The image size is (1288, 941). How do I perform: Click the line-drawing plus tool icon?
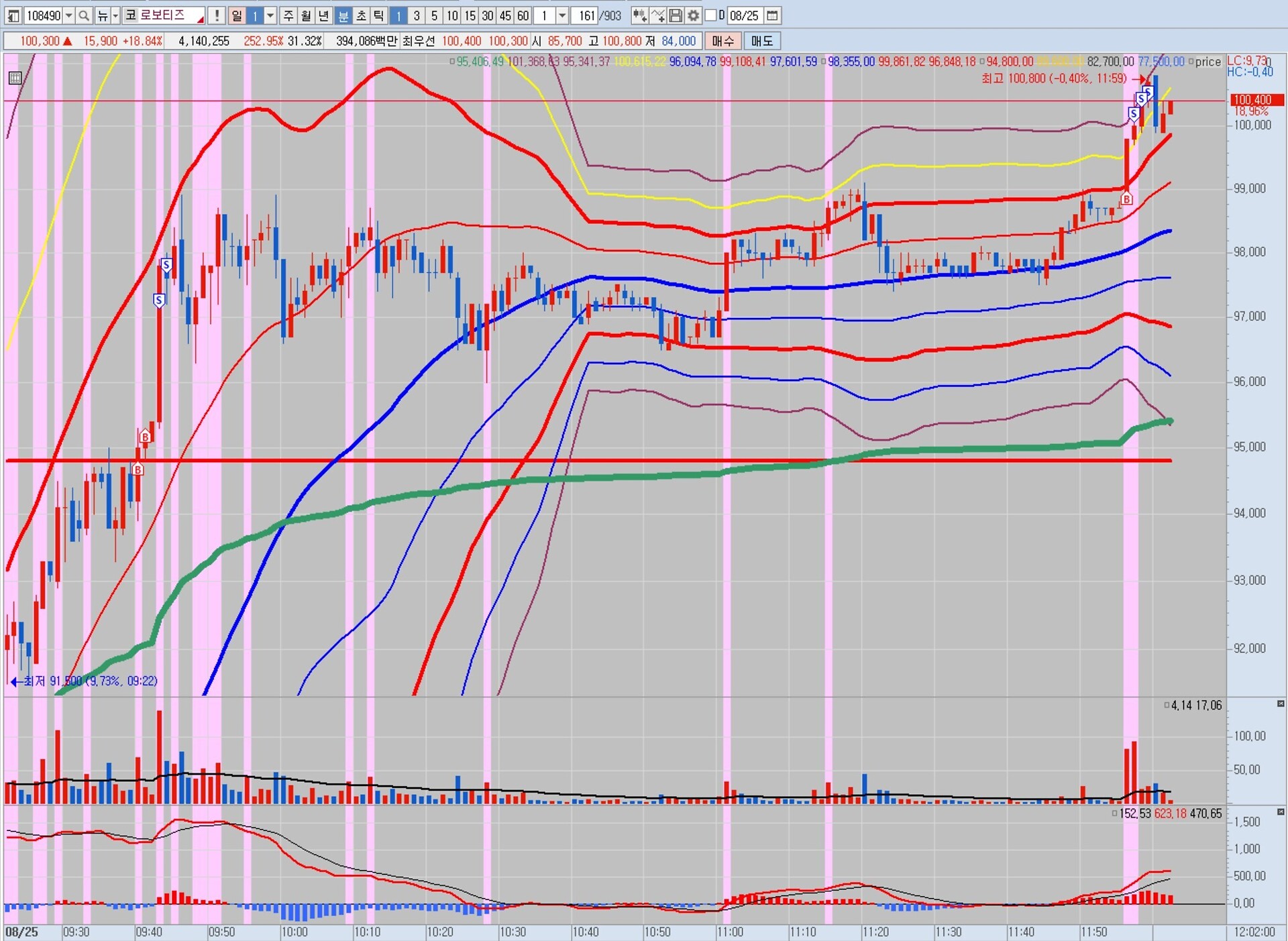pos(658,15)
